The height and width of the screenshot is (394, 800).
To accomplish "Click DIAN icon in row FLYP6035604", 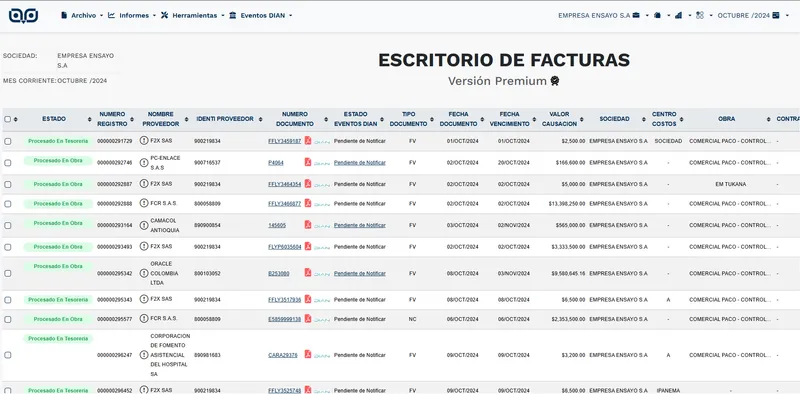I will [322, 247].
